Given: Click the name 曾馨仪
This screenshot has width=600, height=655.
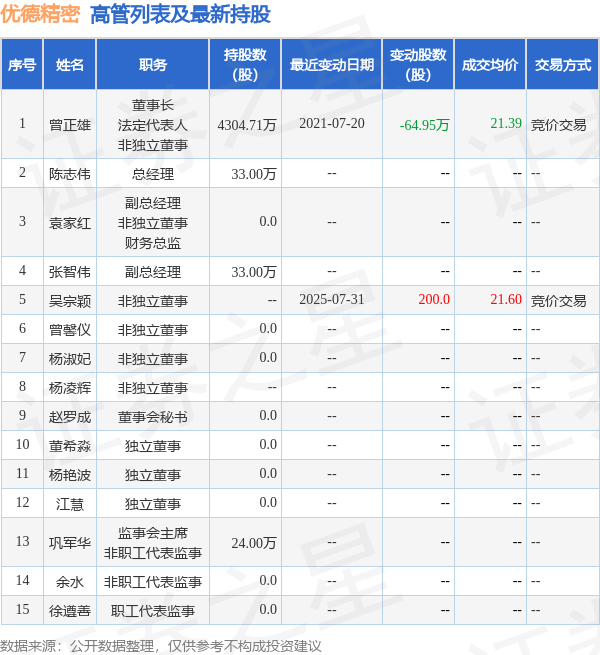Looking at the screenshot, I should pos(70,330).
